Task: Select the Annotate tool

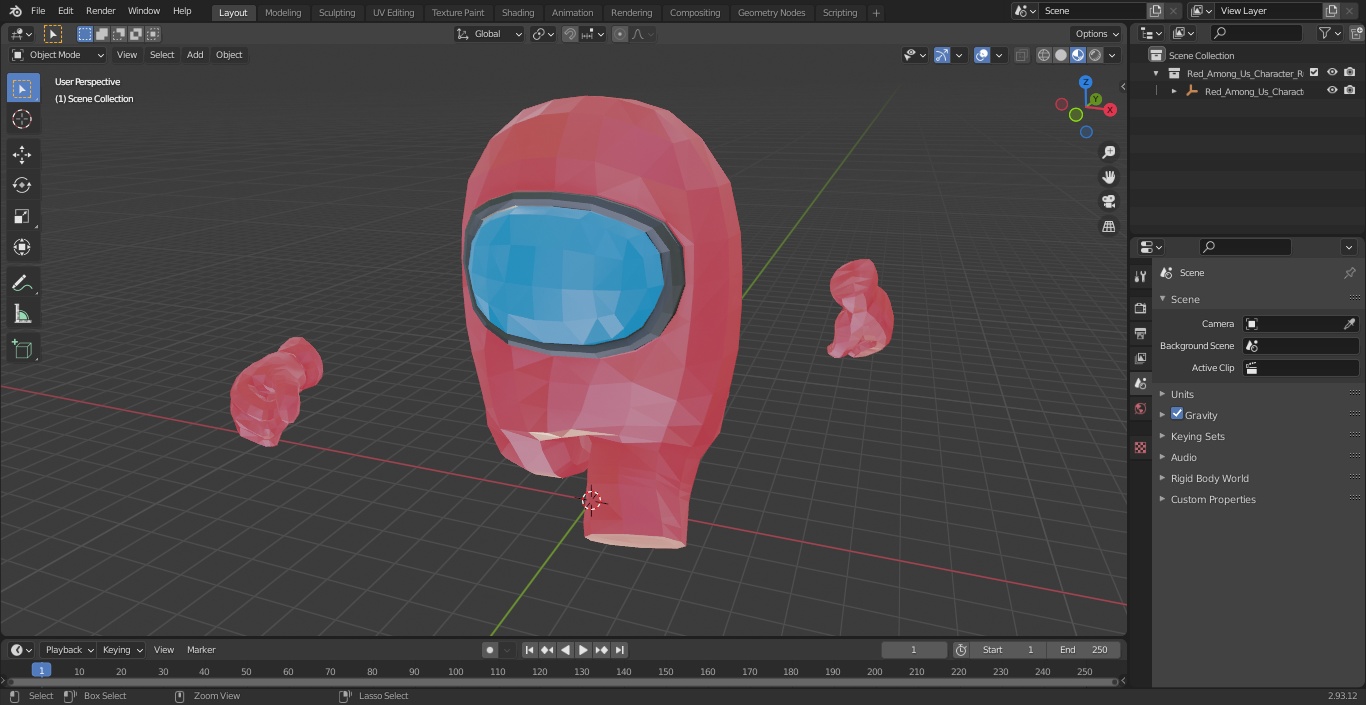Action: pos(22,283)
